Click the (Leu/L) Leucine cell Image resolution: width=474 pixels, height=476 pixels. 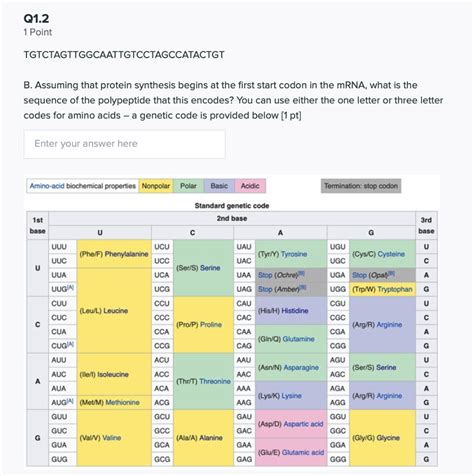(x=114, y=311)
